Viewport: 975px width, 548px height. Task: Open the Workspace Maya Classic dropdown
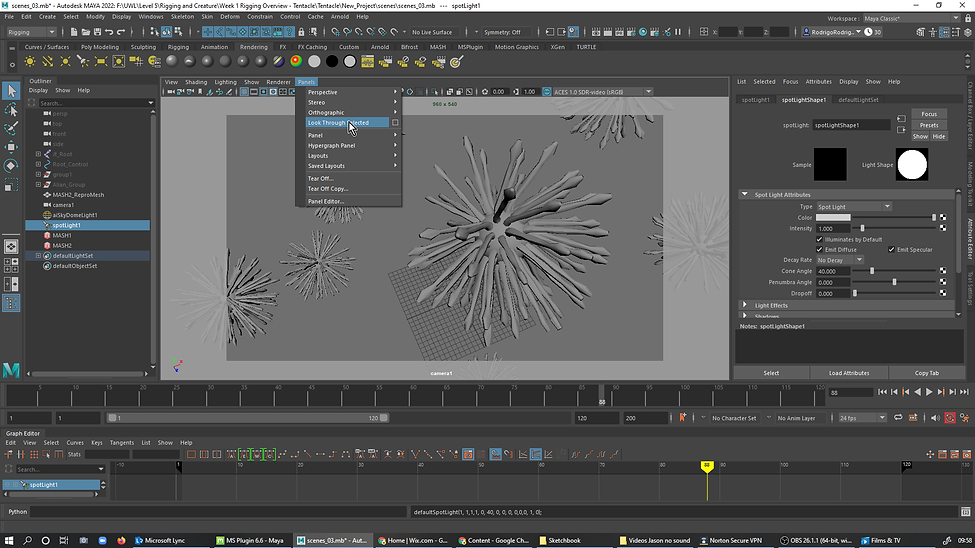coord(911,18)
